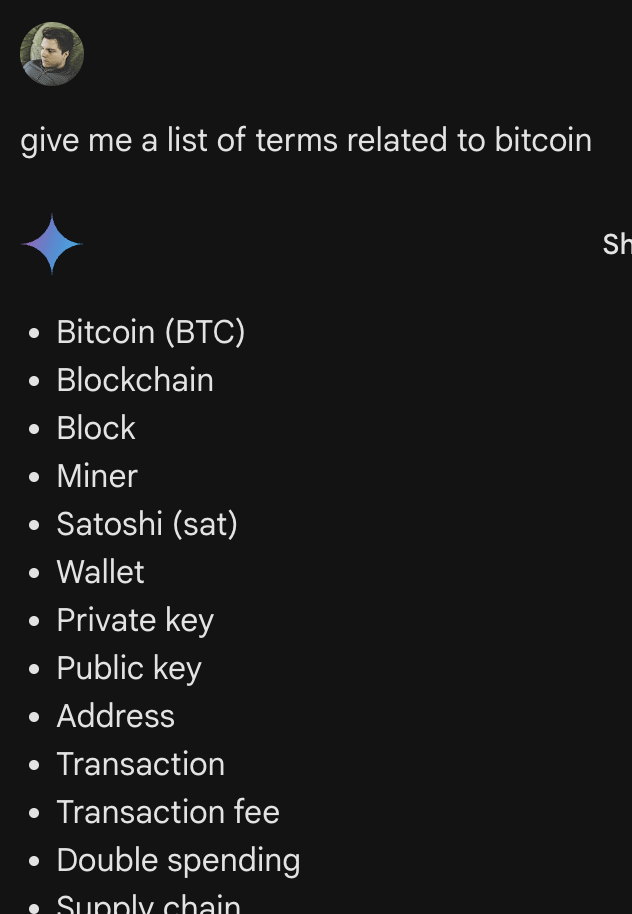
Task: Click the partially visible 'Supply chain' item
Action: coord(148,904)
